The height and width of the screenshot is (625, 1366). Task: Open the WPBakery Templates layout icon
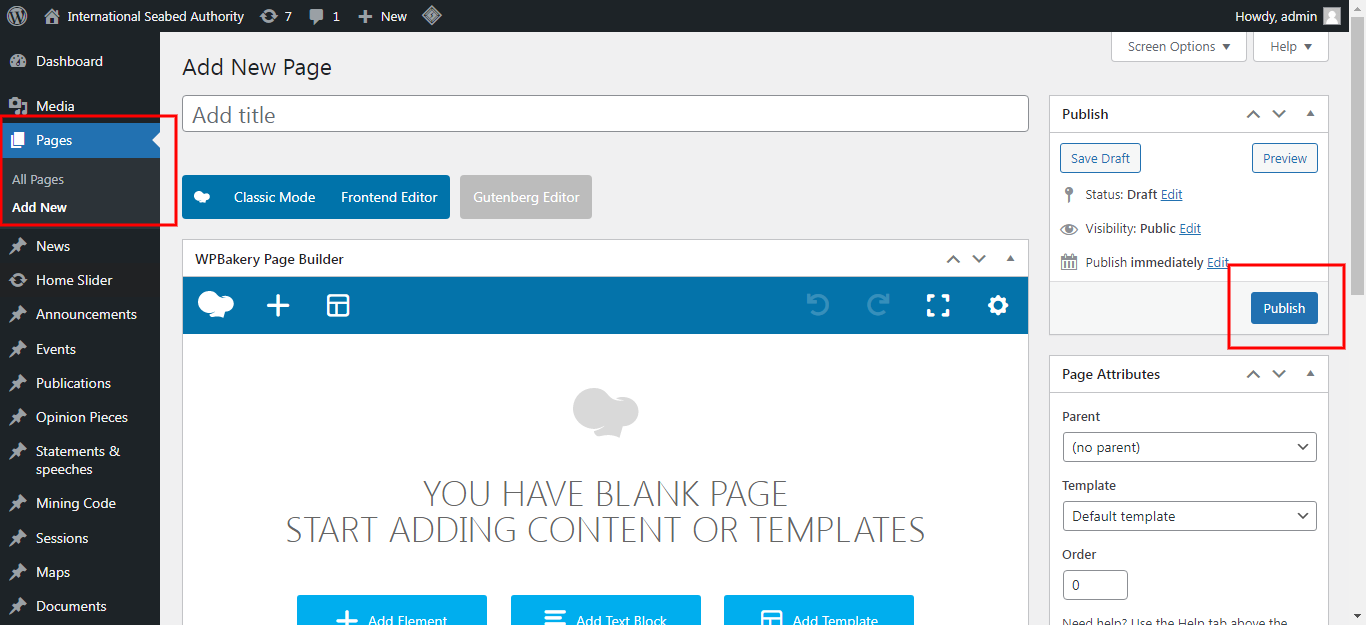[x=338, y=306]
